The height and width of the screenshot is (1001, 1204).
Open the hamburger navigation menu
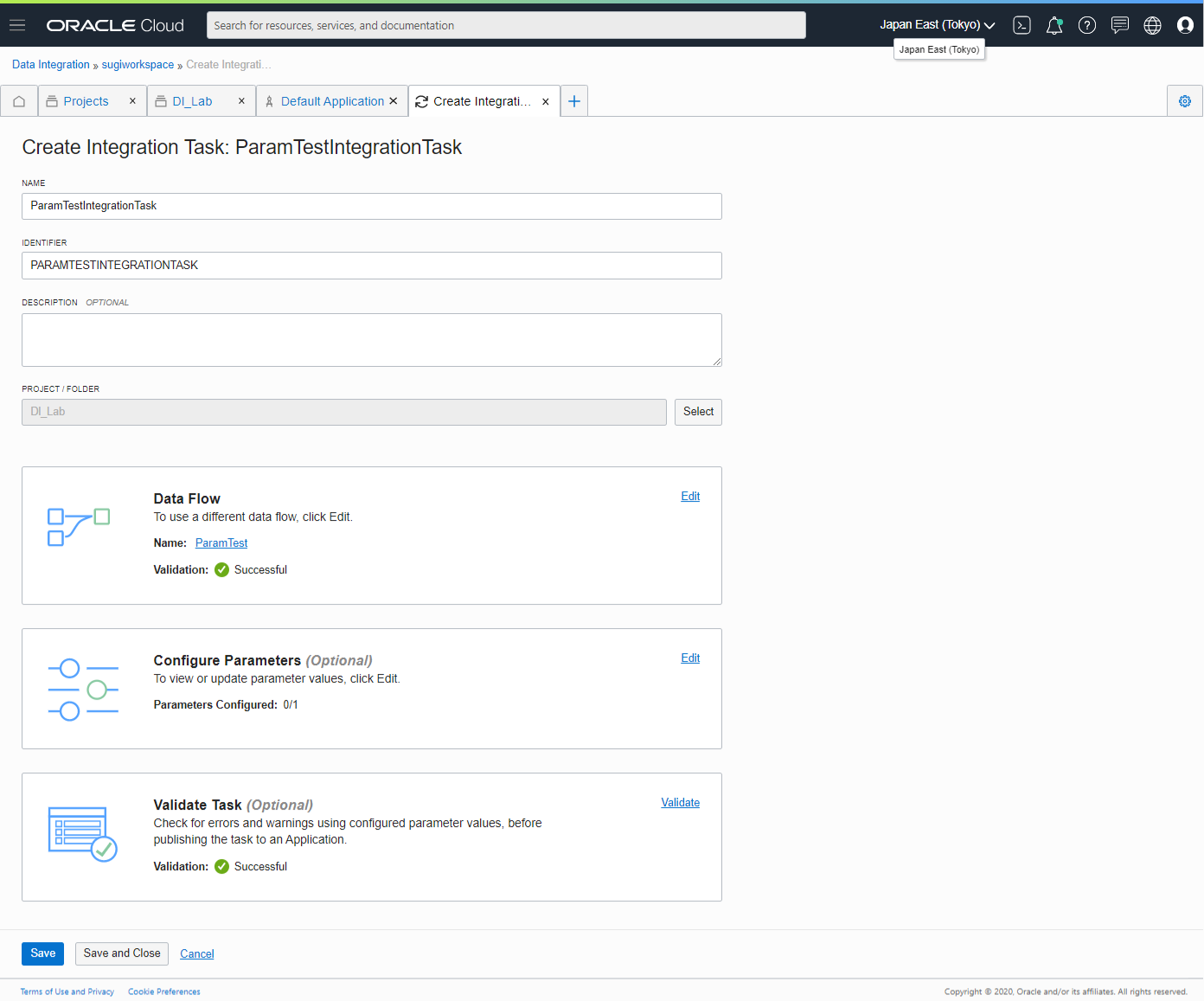[17, 25]
